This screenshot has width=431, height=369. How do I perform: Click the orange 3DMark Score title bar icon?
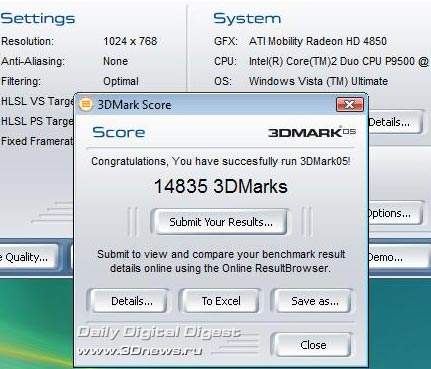[86, 104]
